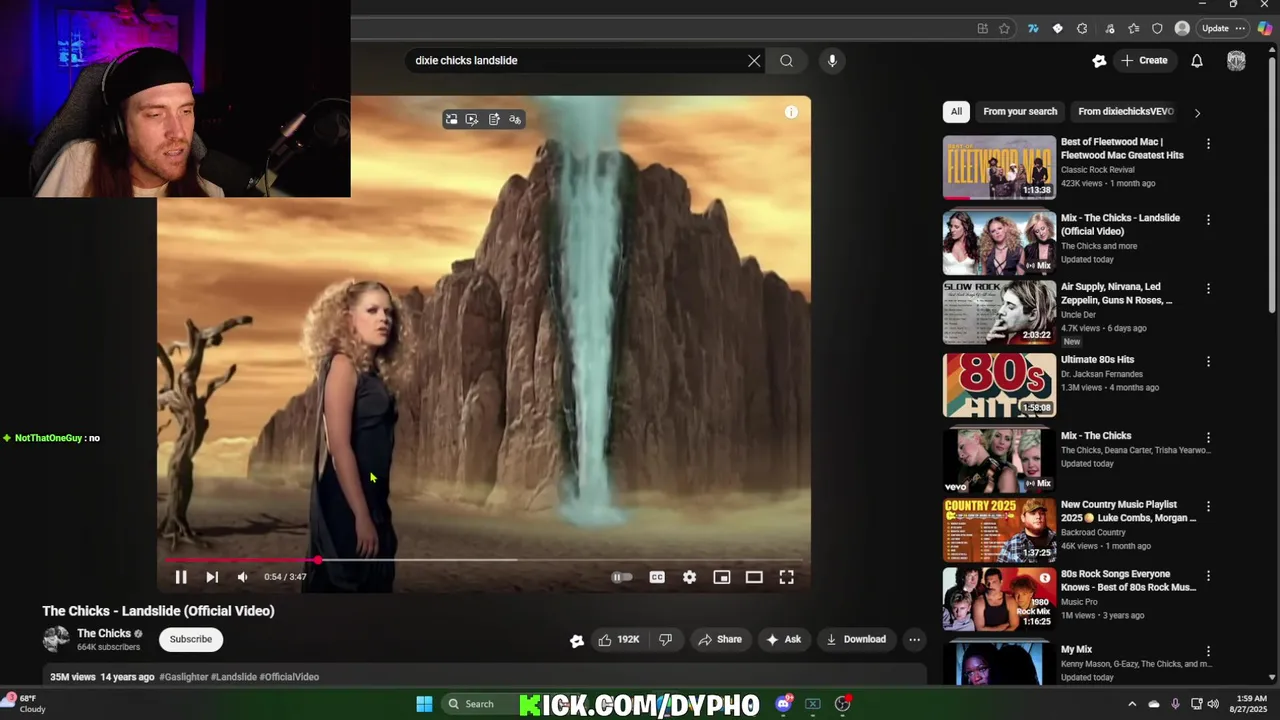The width and height of the screenshot is (1280, 720).
Task: Open options for Ultimate 80s Hits
Action: click(x=1208, y=362)
